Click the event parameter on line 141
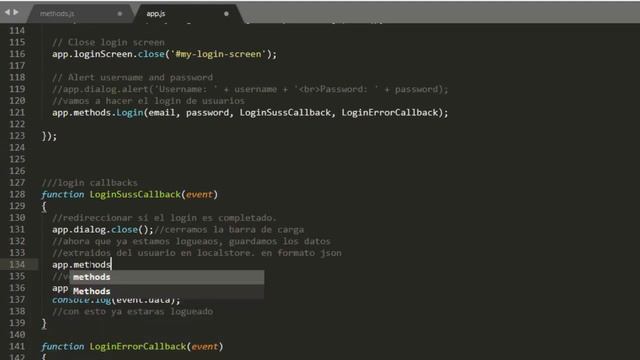Image resolution: width=640 pixels, height=360 pixels. (x=204, y=347)
